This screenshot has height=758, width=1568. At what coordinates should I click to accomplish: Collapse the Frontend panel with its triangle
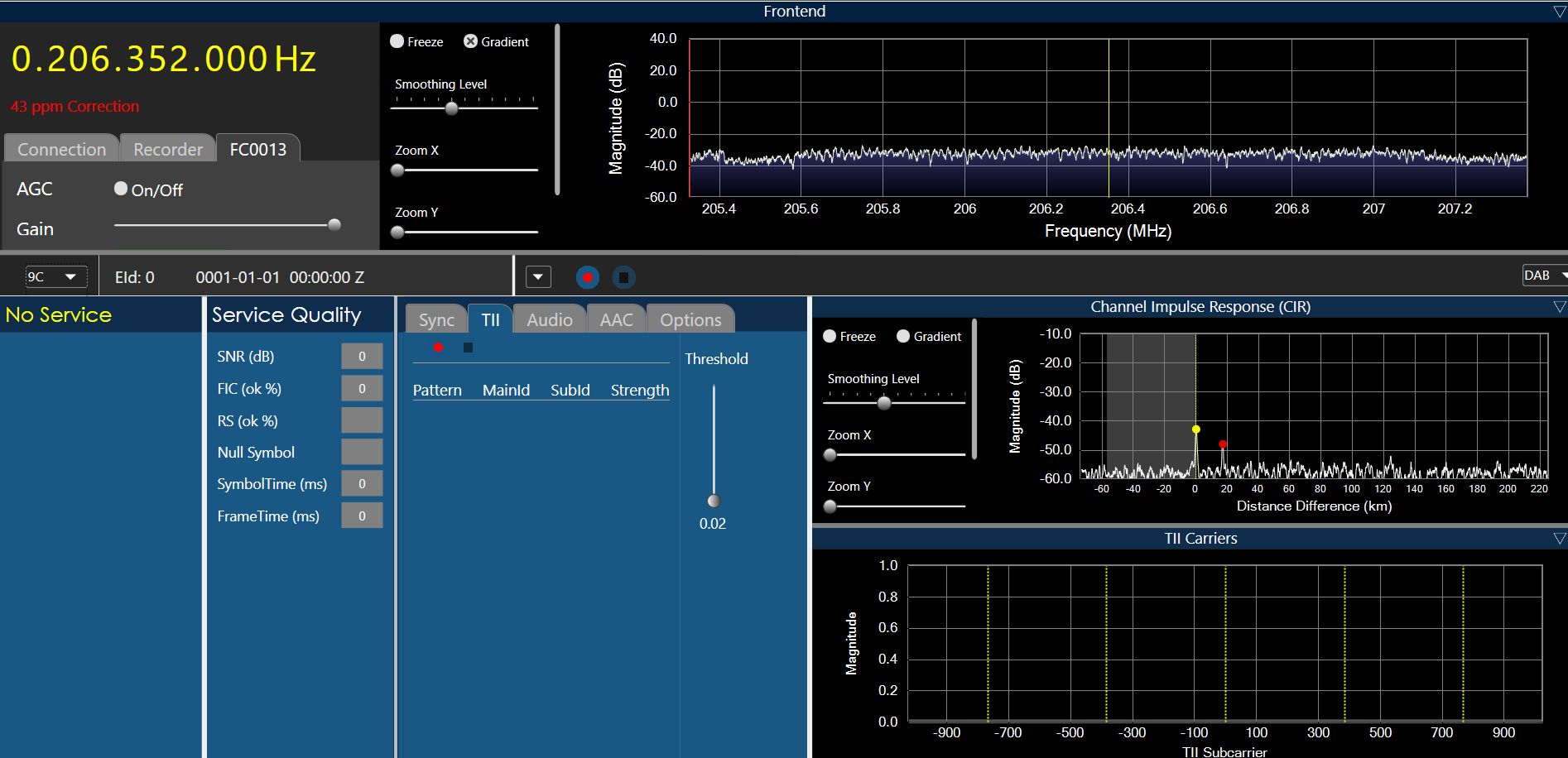tap(1560, 12)
